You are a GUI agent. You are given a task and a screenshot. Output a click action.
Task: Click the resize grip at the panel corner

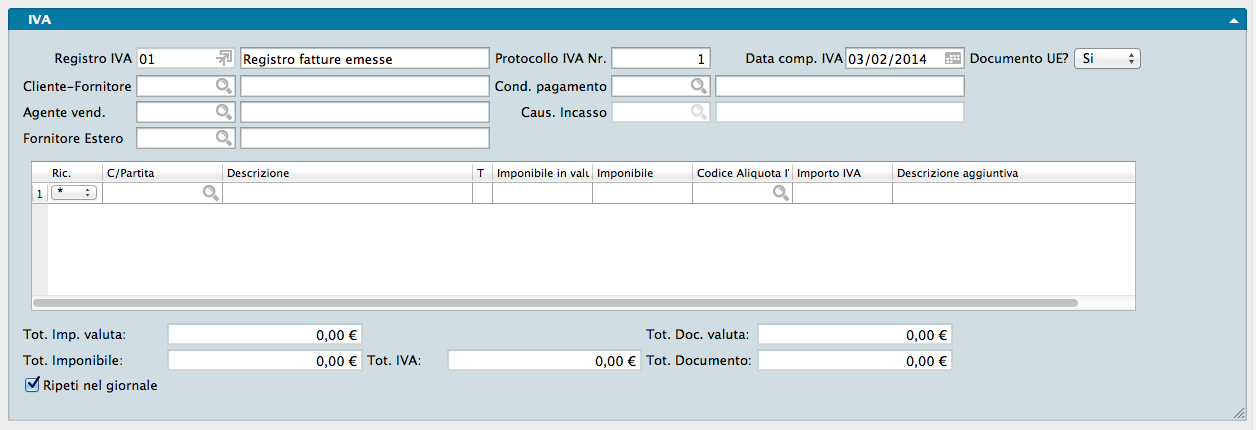point(1239,413)
